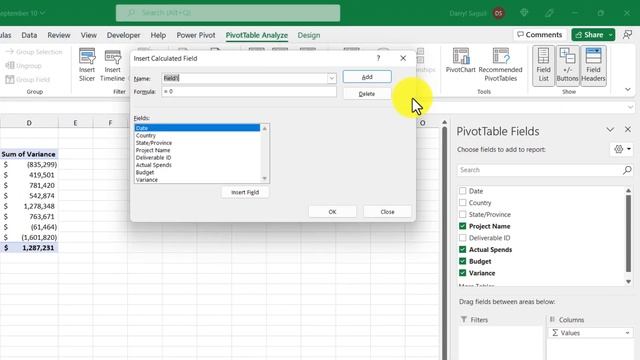The height and width of the screenshot is (360, 640).
Task: Switch to the PivotTable Analyze tab
Action: tap(256, 35)
